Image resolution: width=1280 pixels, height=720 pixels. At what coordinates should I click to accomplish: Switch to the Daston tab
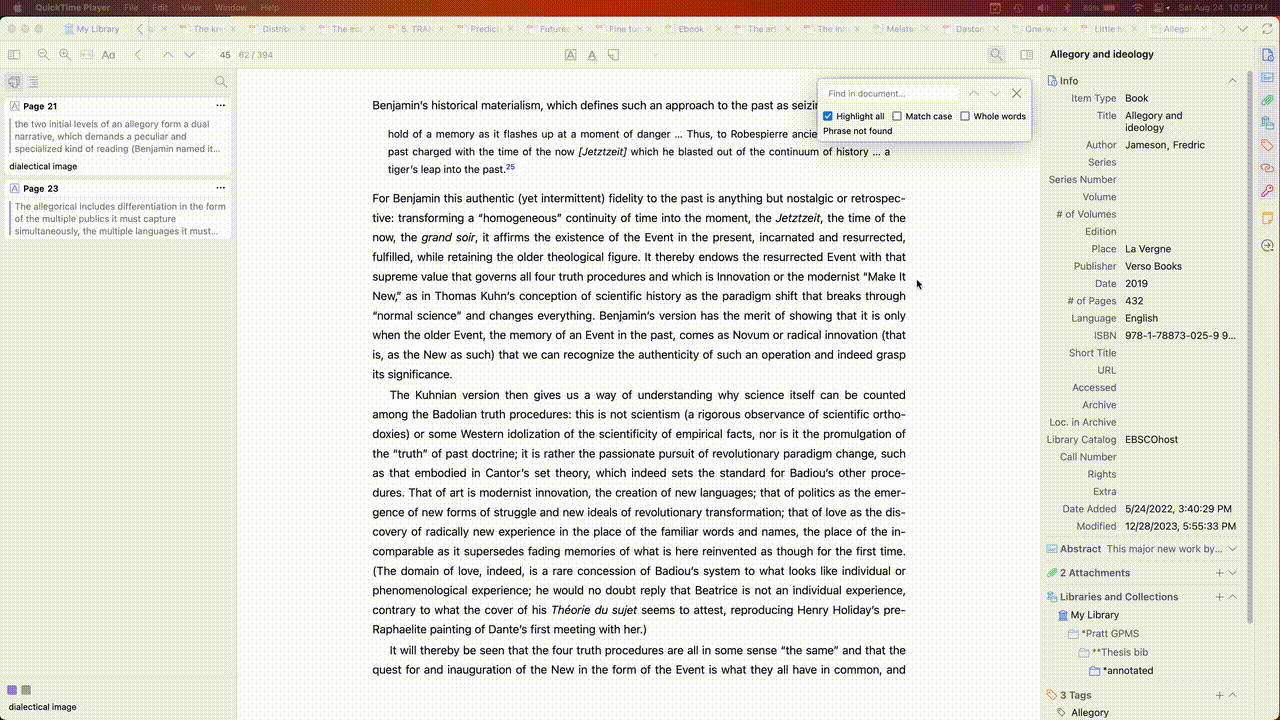coord(970,29)
